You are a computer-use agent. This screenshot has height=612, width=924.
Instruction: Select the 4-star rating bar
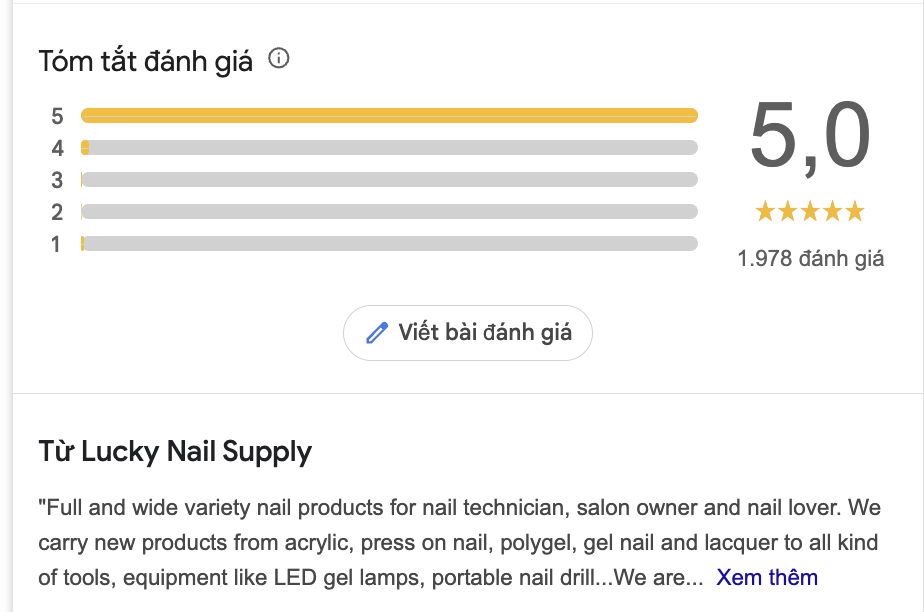tap(390, 147)
